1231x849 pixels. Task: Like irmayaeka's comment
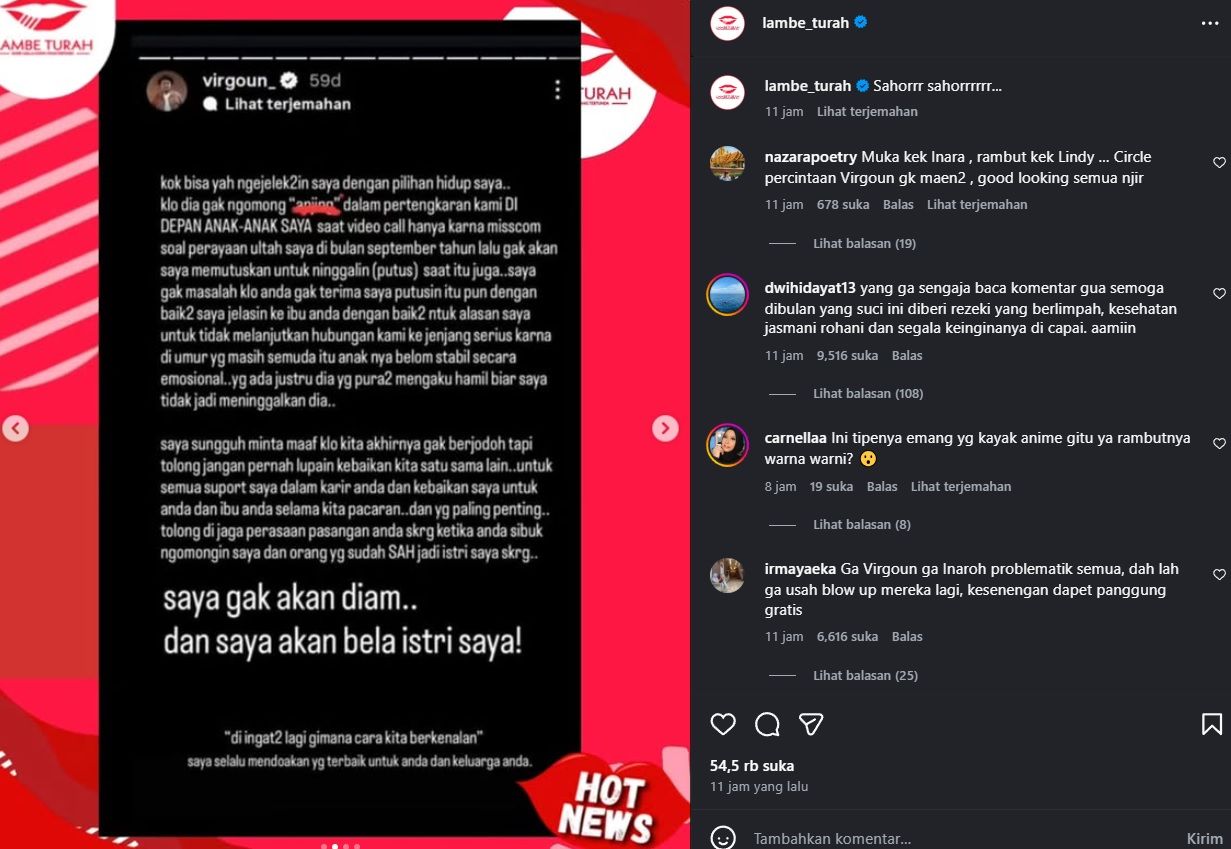coord(1219,575)
